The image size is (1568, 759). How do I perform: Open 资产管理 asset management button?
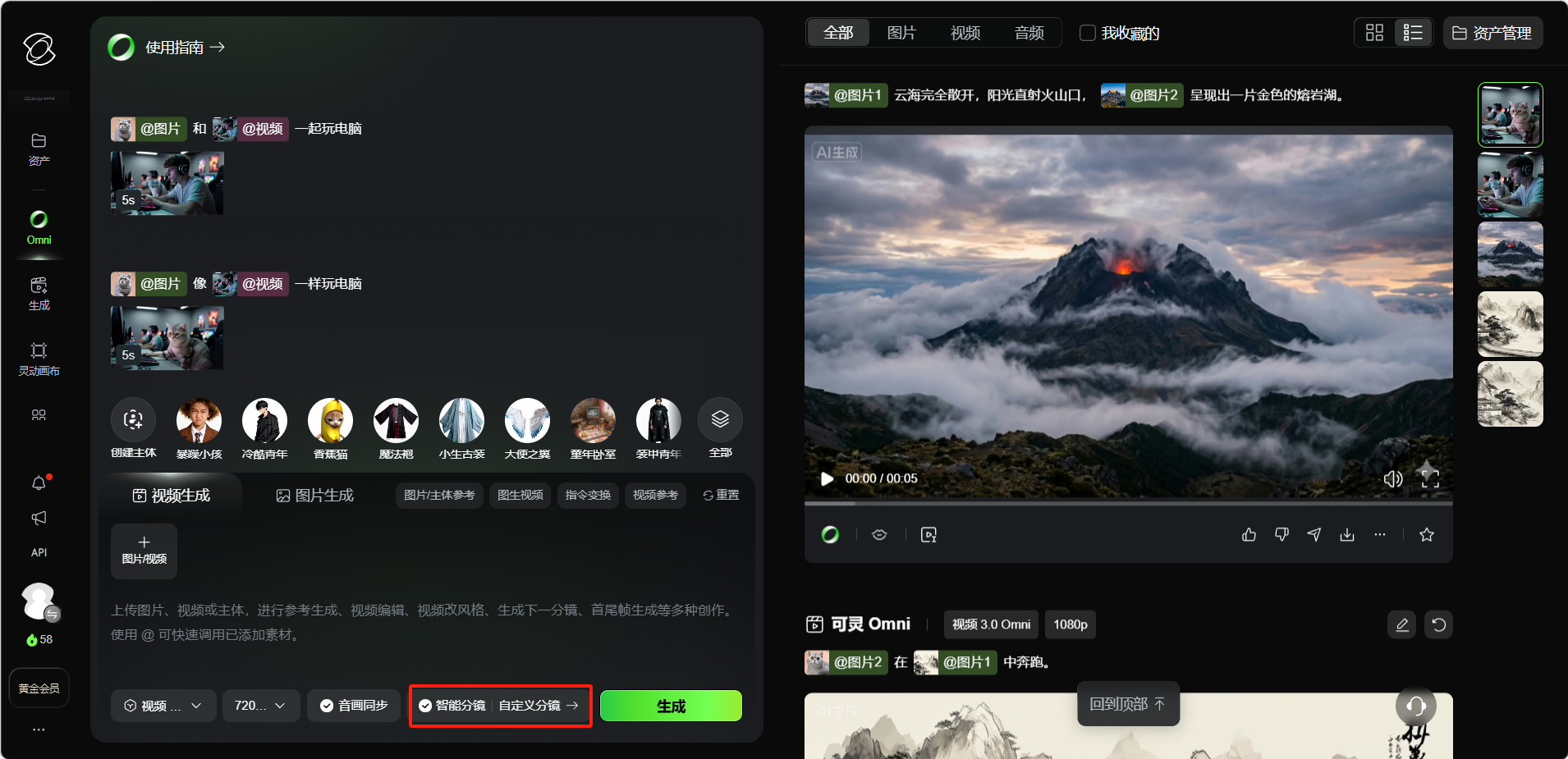[1492, 33]
